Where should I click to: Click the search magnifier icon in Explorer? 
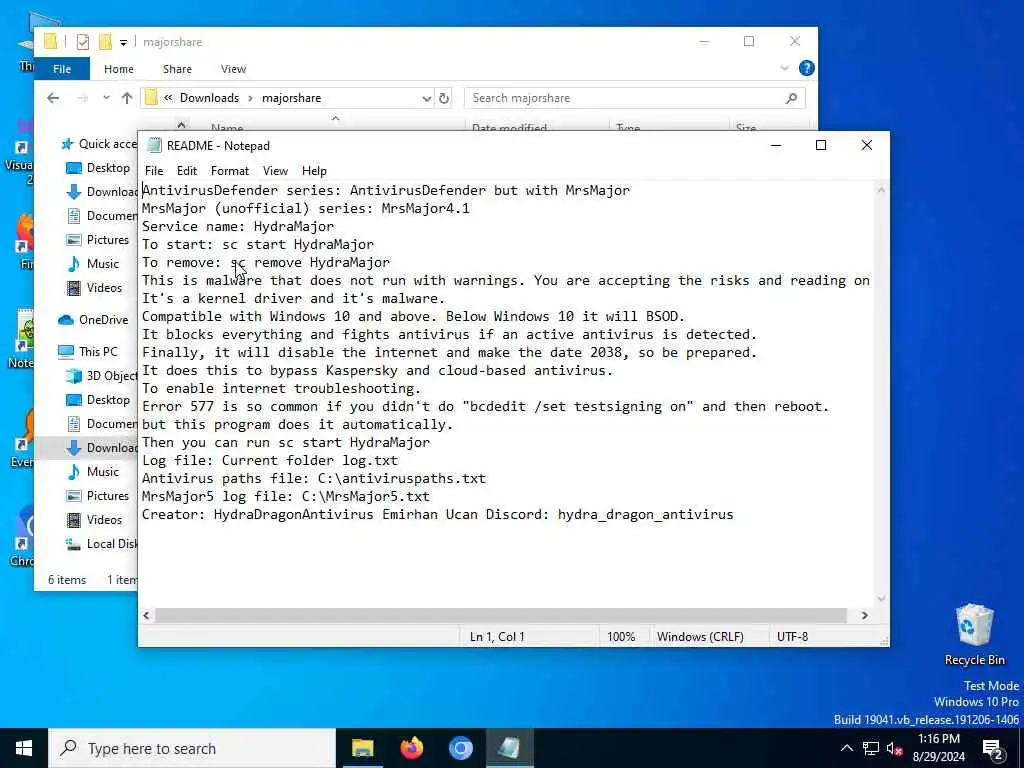tap(792, 98)
